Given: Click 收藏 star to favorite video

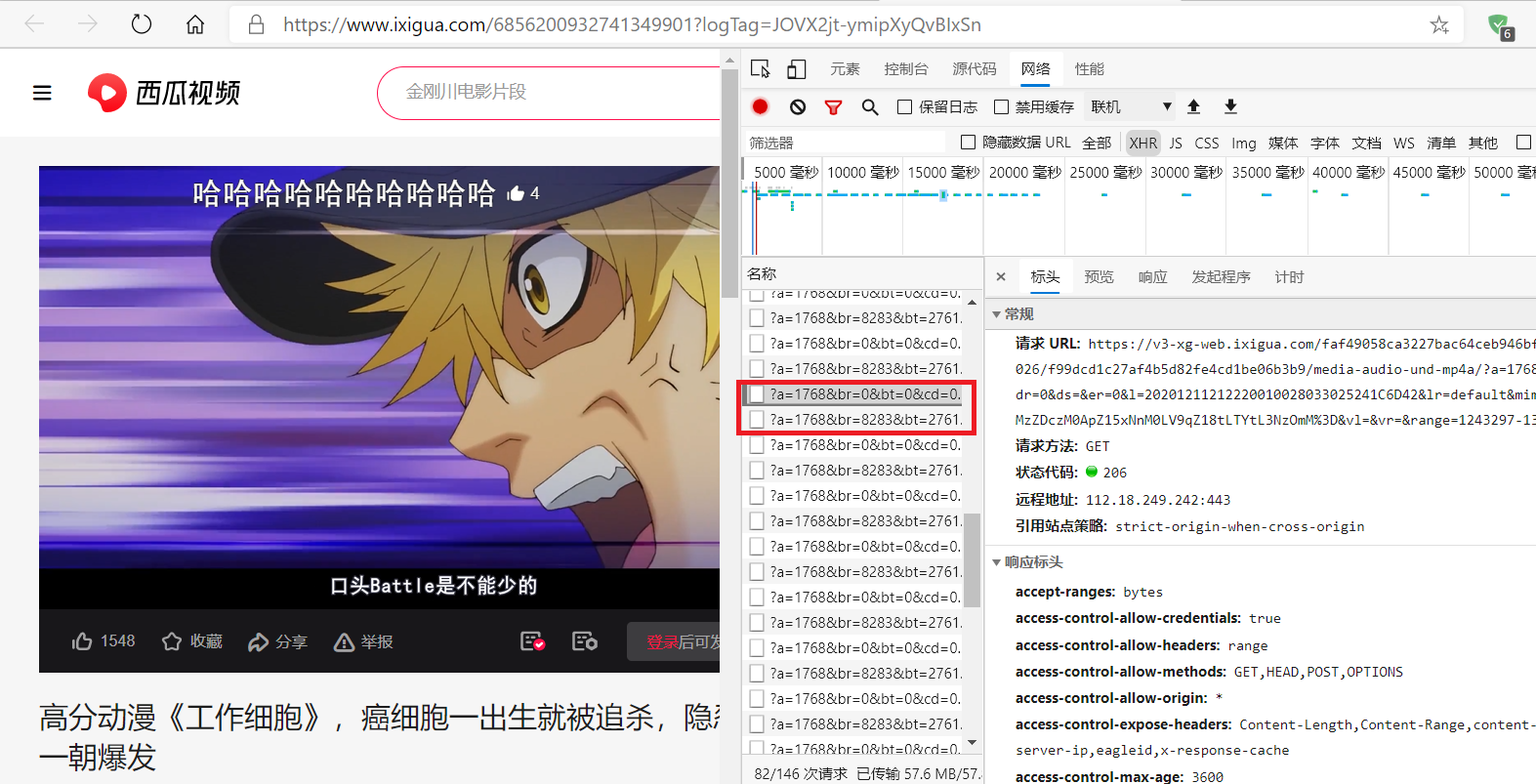Looking at the screenshot, I should tap(192, 641).
